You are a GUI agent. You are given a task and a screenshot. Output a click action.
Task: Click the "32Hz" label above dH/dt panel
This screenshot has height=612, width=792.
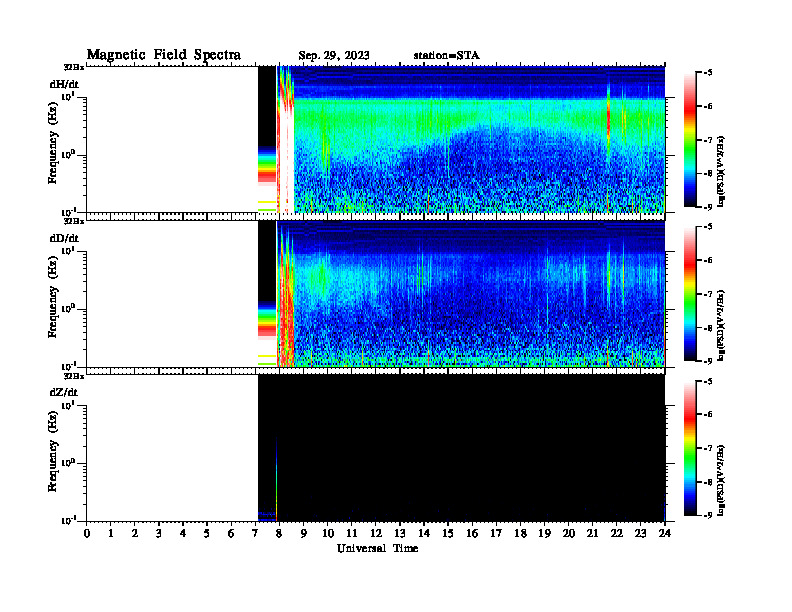point(74,67)
